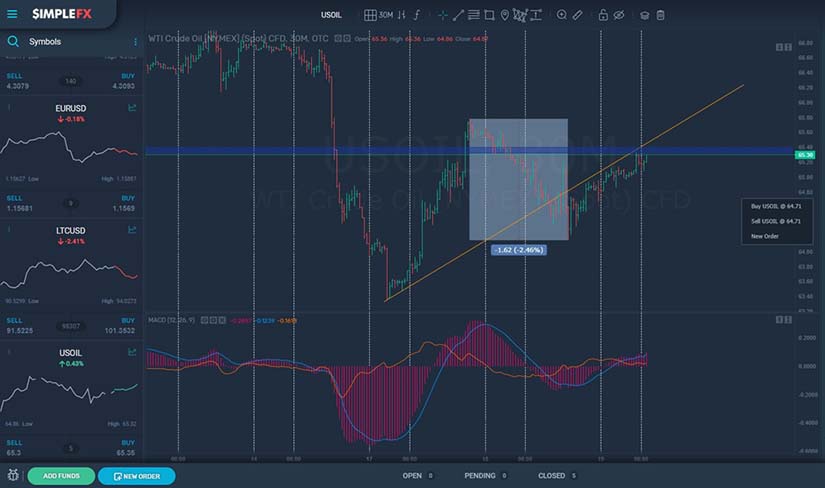Choose Sell USOIL @ 64.71 menu item

[x=776, y=221]
